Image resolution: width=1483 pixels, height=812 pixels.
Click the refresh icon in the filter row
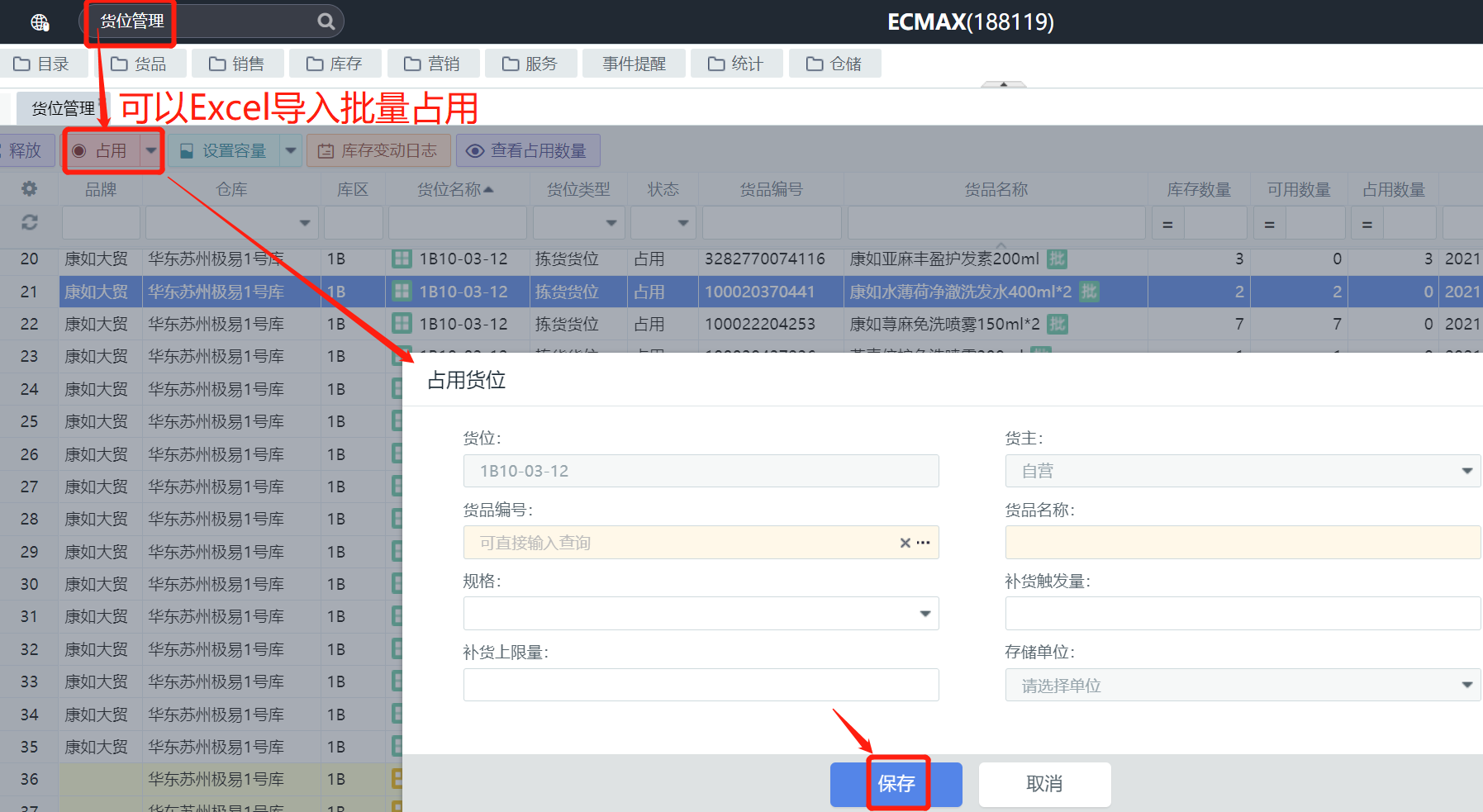[29, 222]
